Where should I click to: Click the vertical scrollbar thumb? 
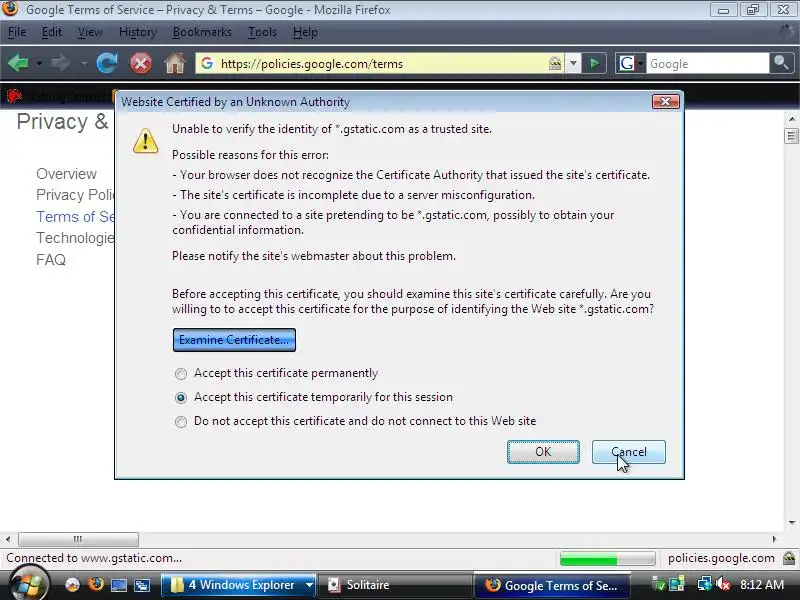(x=791, y=136)
